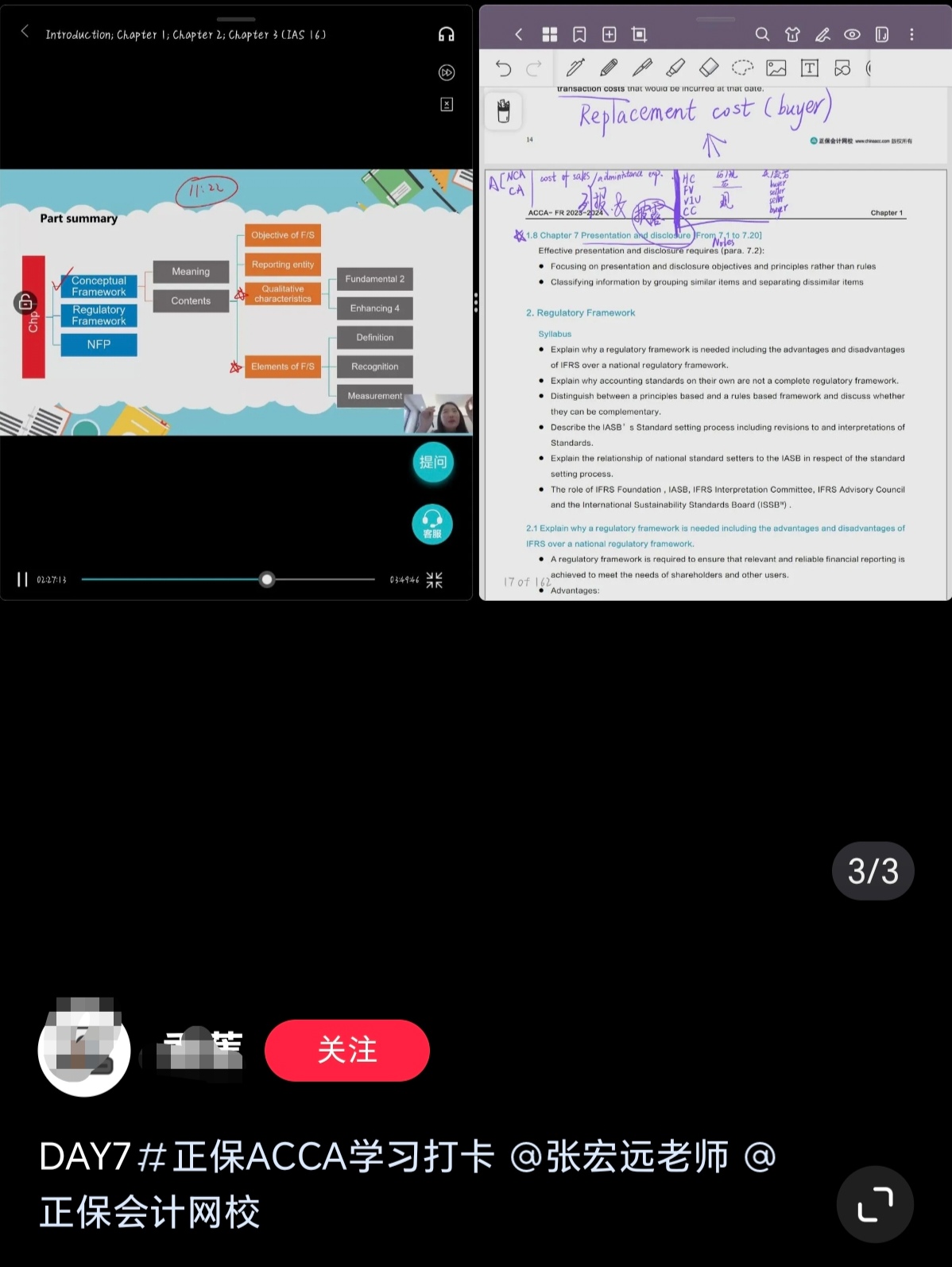Screen dimensions: 952x1267
Task: Expand the pen holder toolbox panel
Action: point(503,111)
